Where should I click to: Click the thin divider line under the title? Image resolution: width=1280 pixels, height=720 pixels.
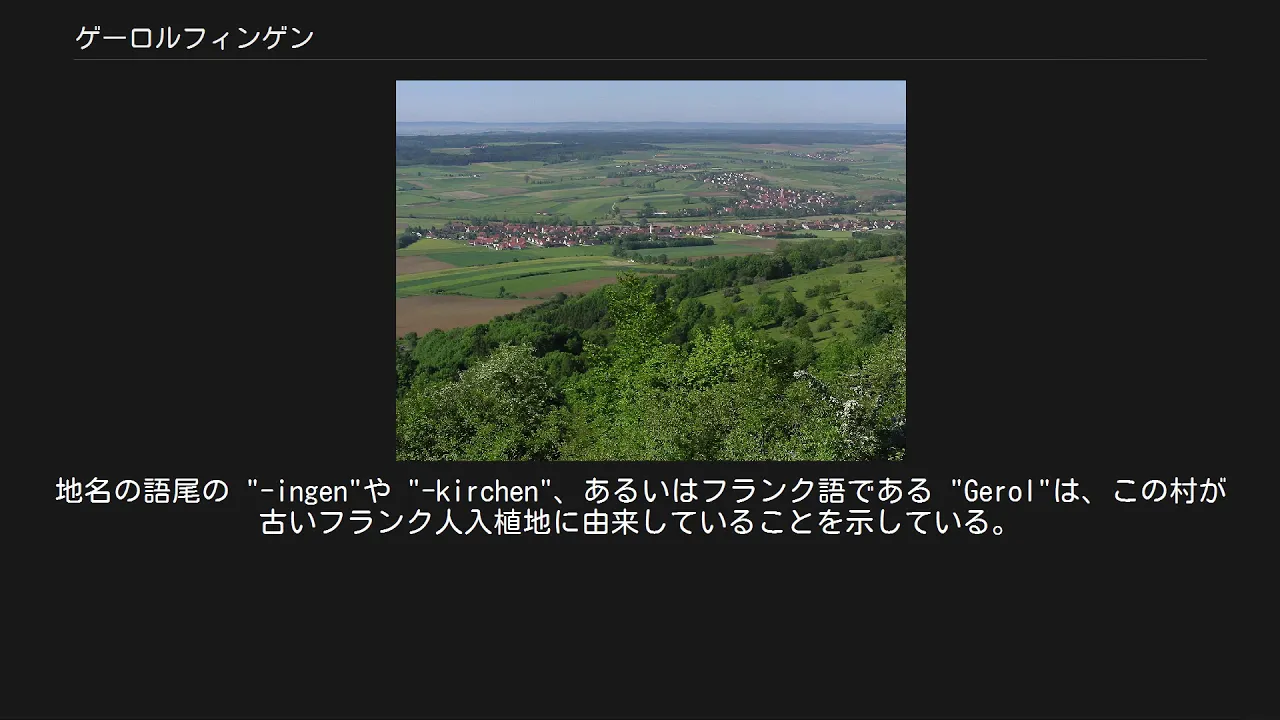[x=640, y=60]
